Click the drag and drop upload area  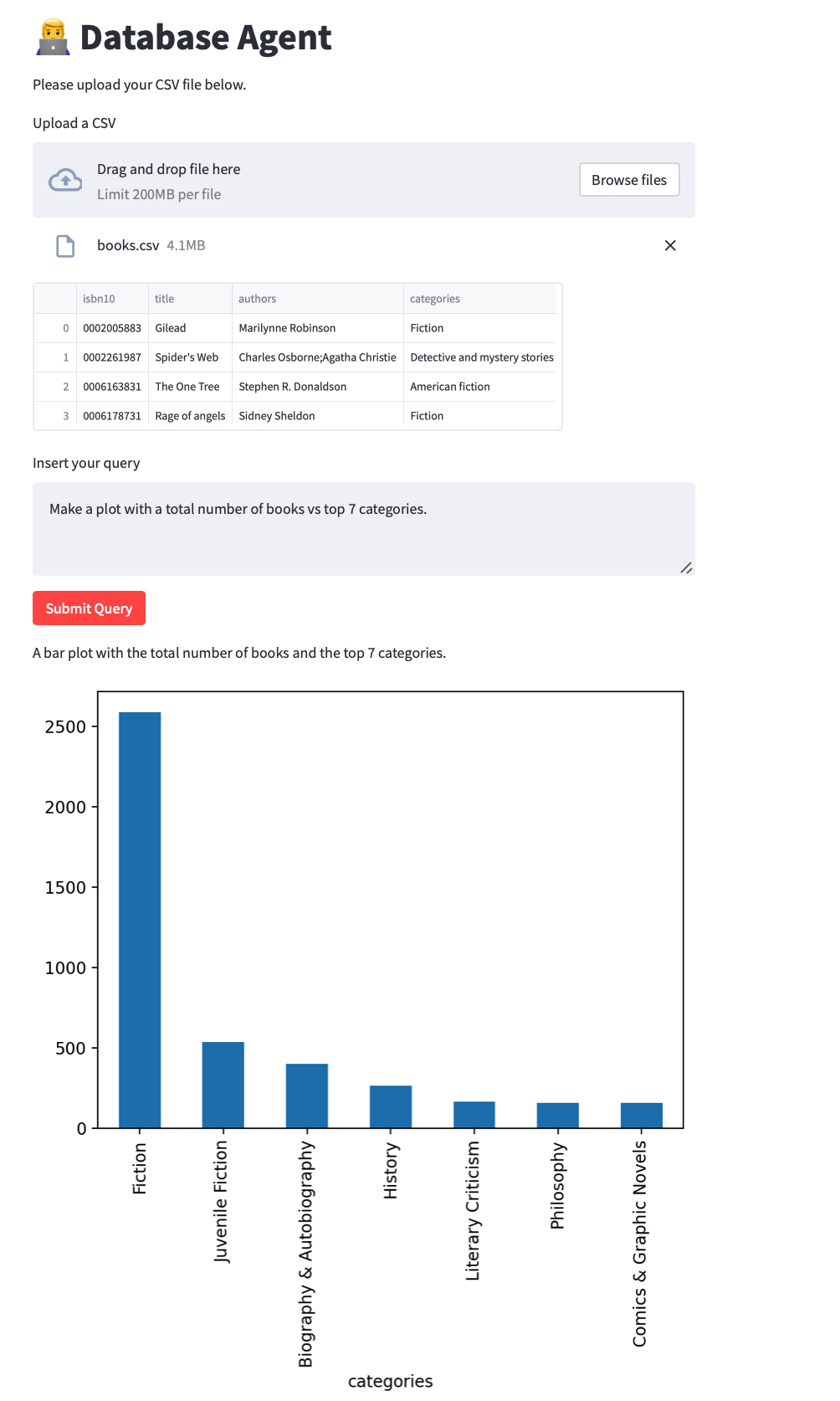[335, 181]
